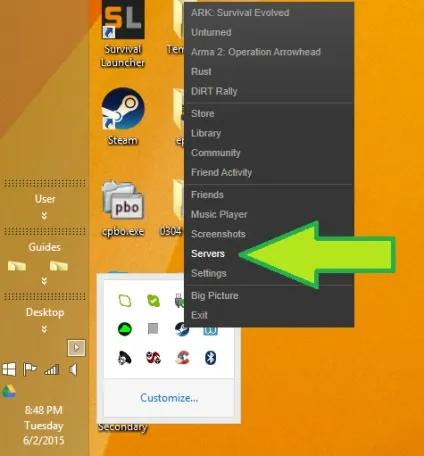The height and width of the screenshot is (456, 424).
Task: Select Servers in the Steam menu
Action: 269,254
